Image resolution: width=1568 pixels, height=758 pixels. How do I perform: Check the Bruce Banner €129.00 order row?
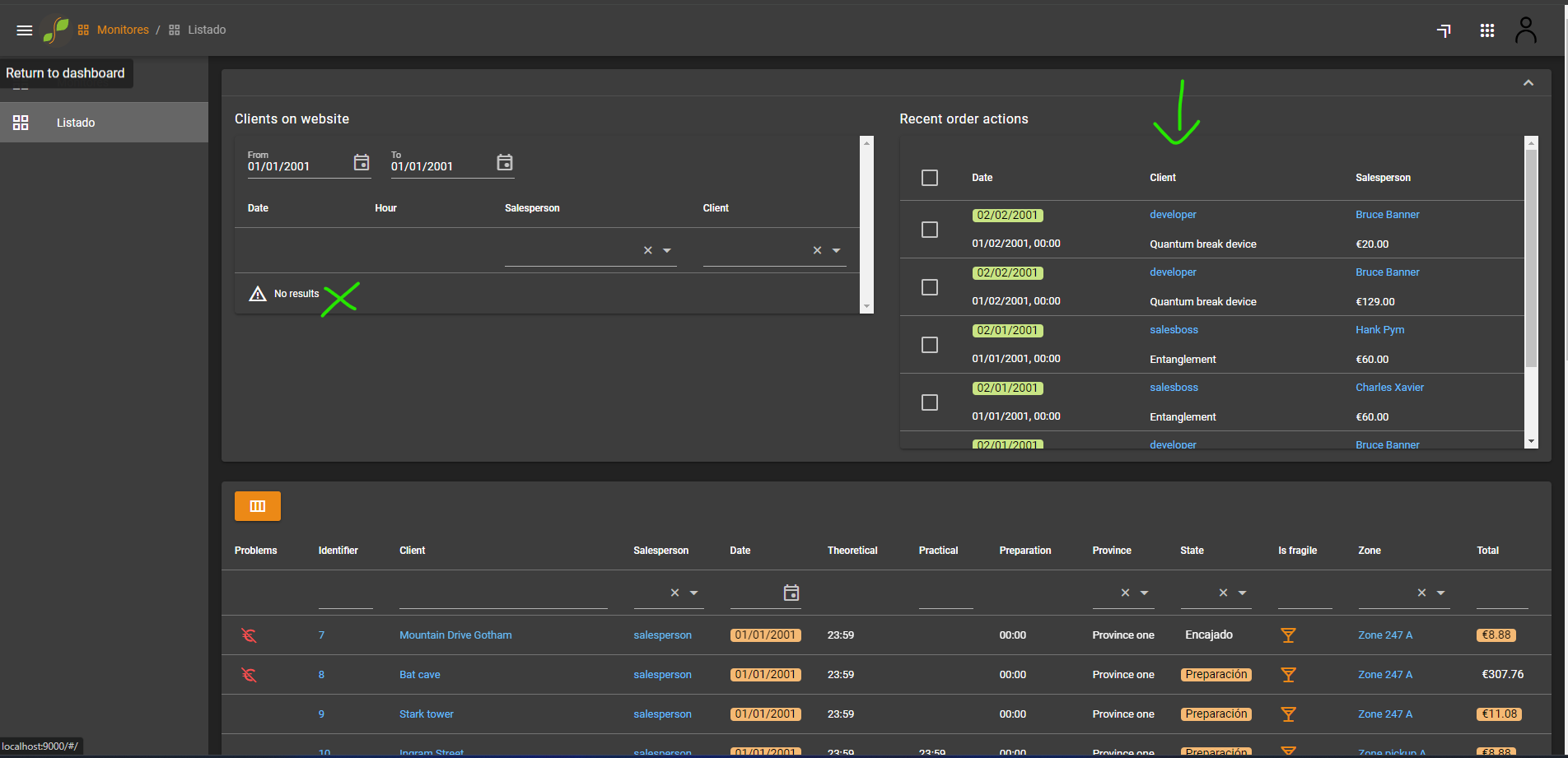[x=930, y=287]
